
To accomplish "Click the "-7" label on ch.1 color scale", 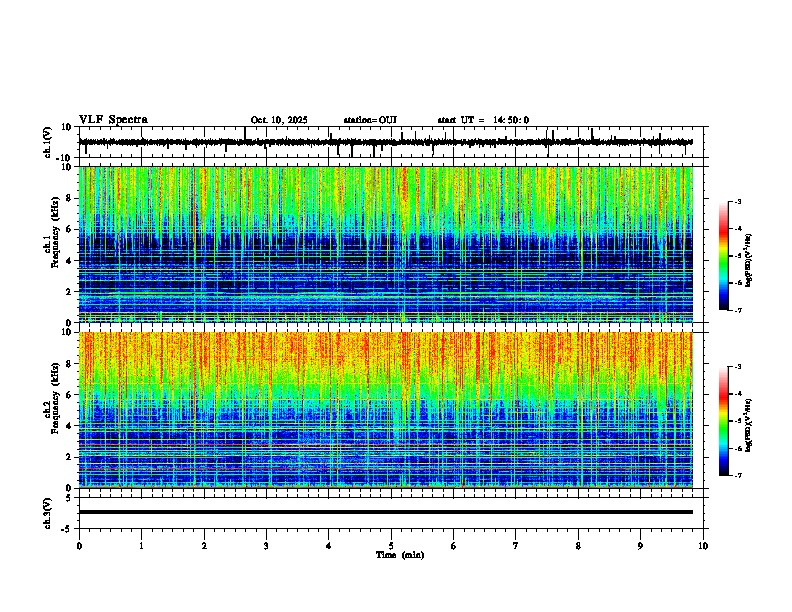I will pyautogui.click(x=738, y=310).
